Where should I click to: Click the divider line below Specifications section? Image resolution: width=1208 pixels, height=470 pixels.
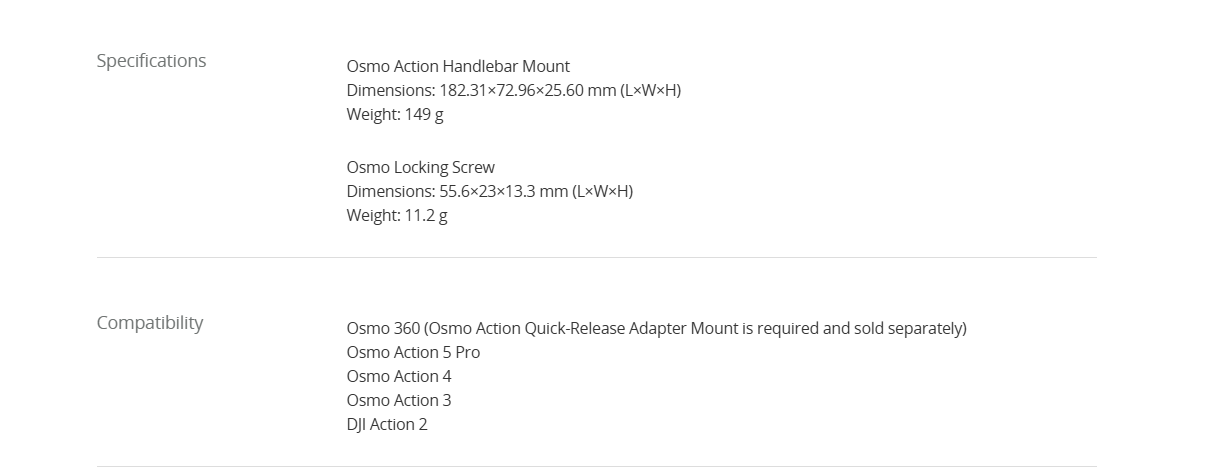coord(596,257)
